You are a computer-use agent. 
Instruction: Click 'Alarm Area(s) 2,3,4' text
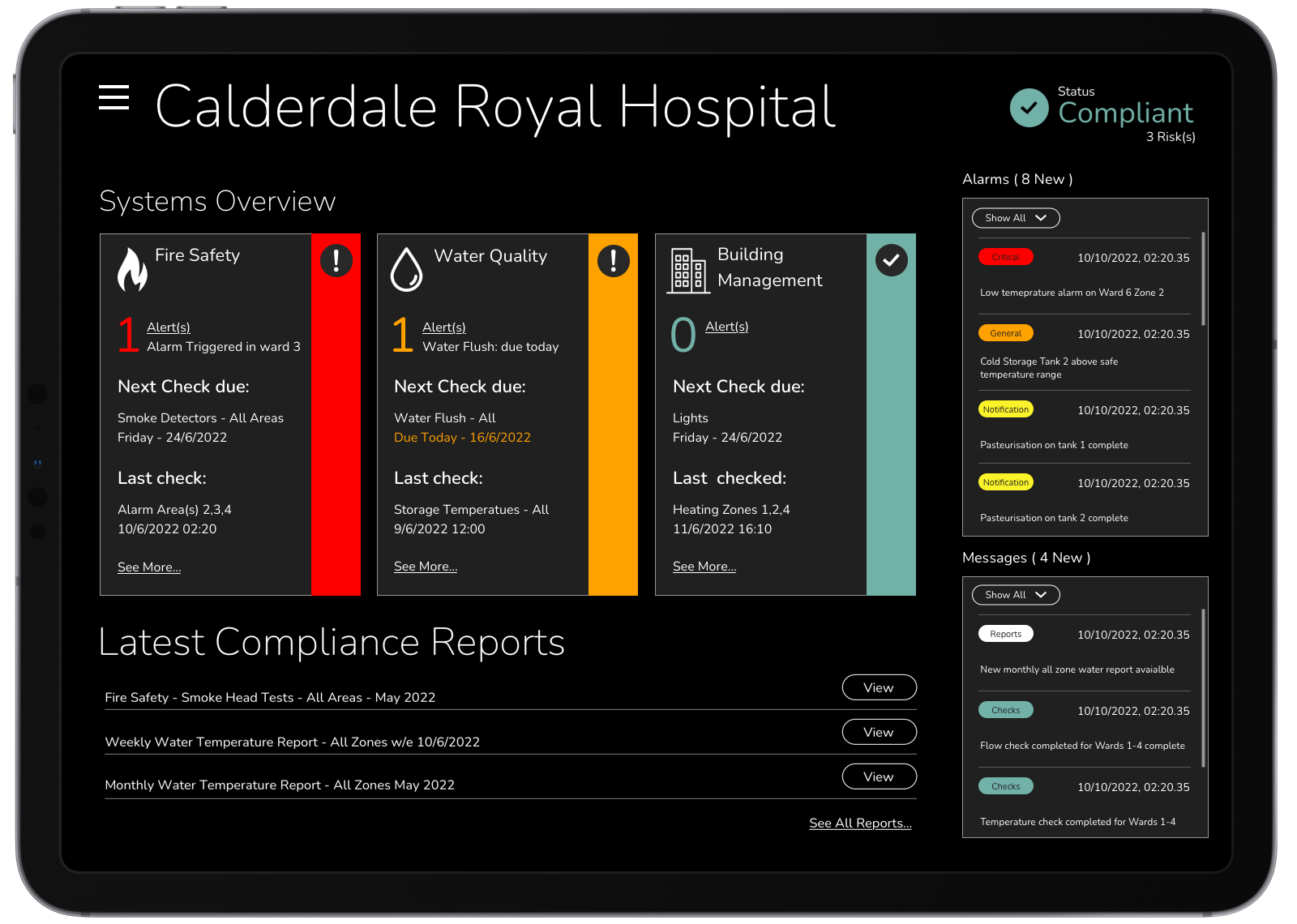pyautogui.click(x=174, y=510)
